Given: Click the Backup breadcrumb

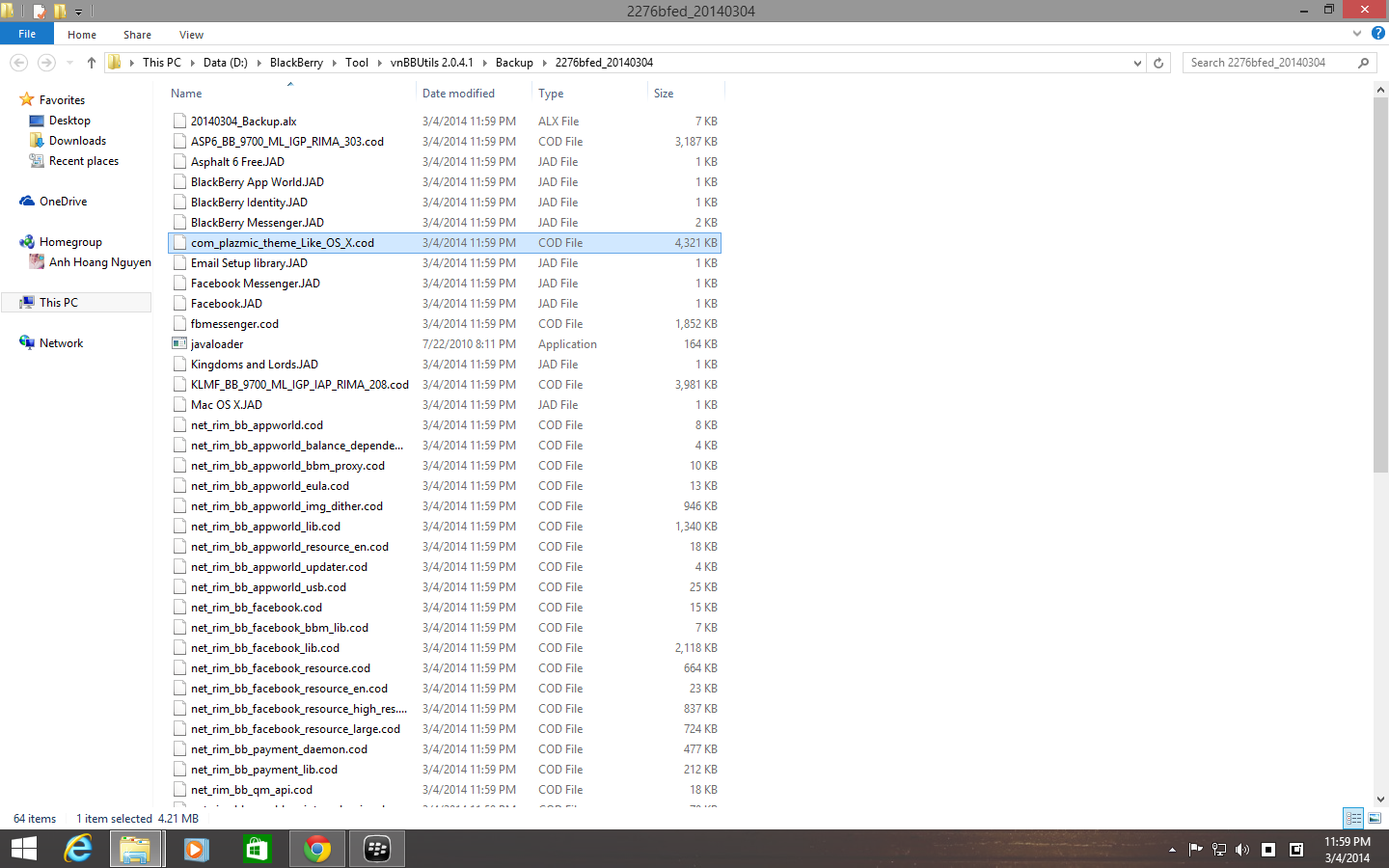Looking at the screenshot, I should [514, 63].
